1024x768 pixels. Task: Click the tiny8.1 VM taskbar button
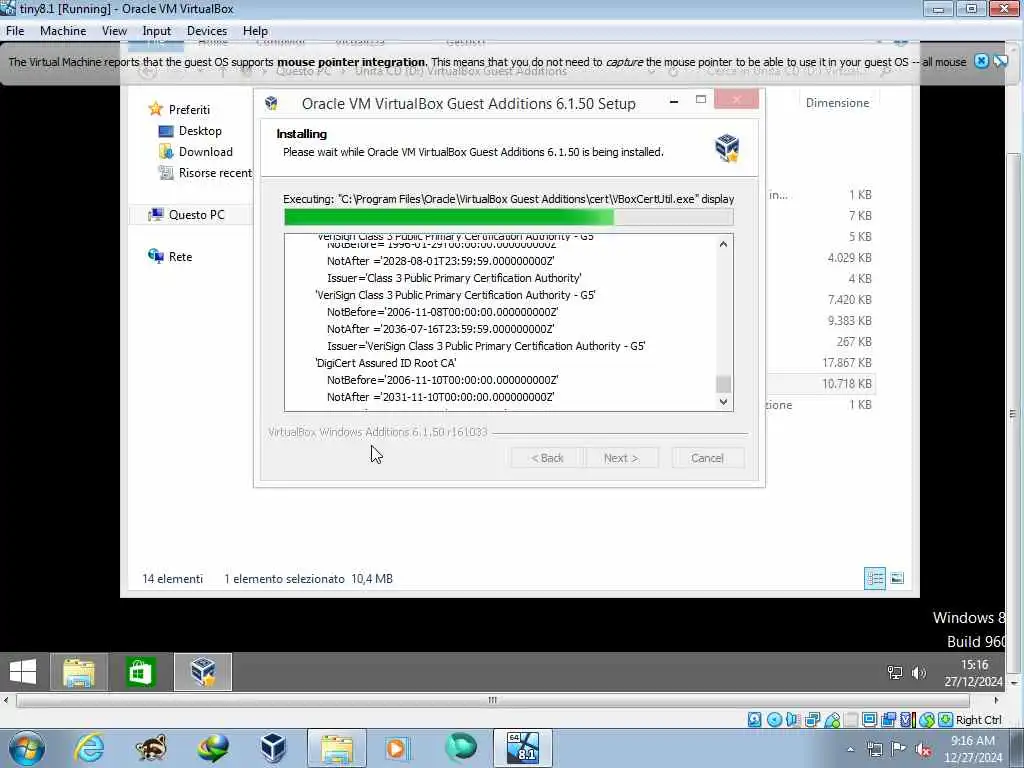point(522,748)
